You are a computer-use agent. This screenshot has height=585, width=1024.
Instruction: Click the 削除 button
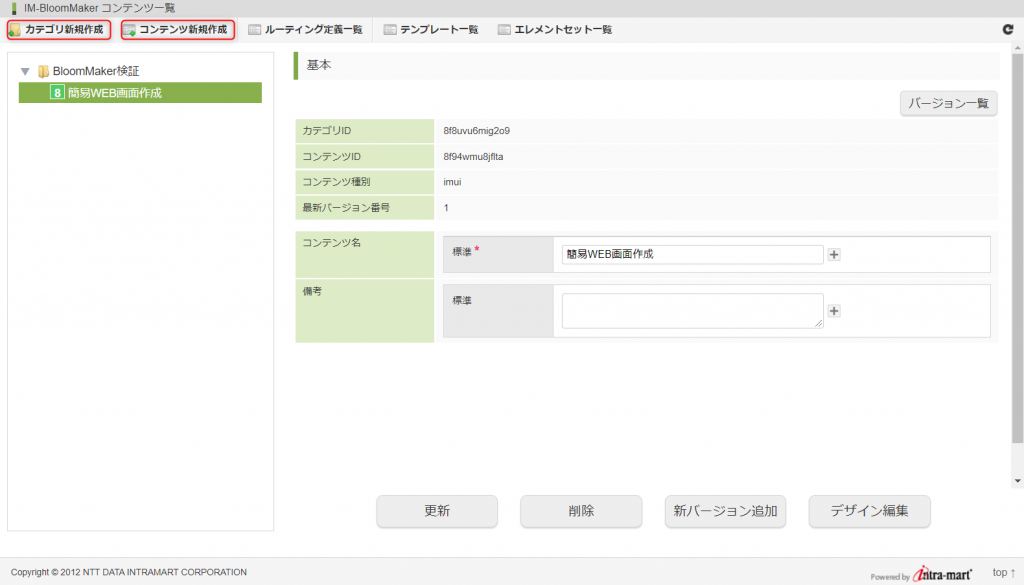pos(581,511)
